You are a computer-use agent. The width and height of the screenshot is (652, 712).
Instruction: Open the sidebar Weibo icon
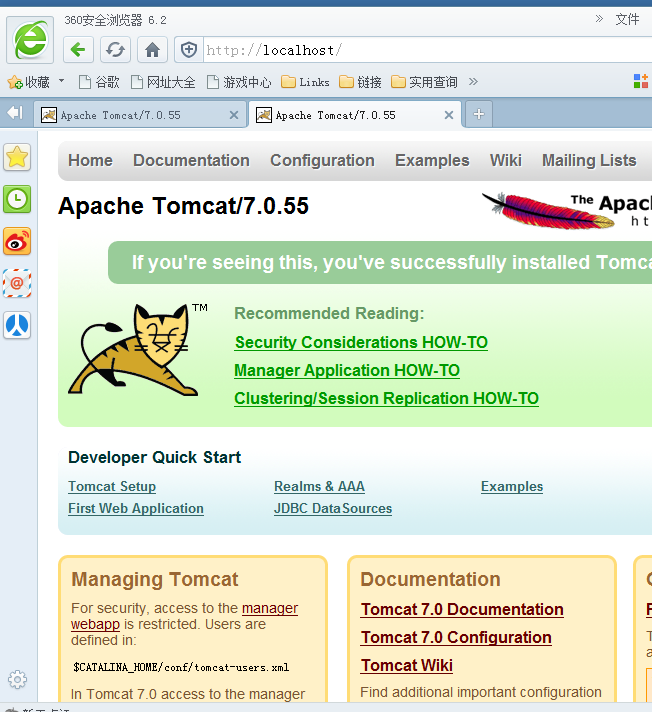coord(17,241)
